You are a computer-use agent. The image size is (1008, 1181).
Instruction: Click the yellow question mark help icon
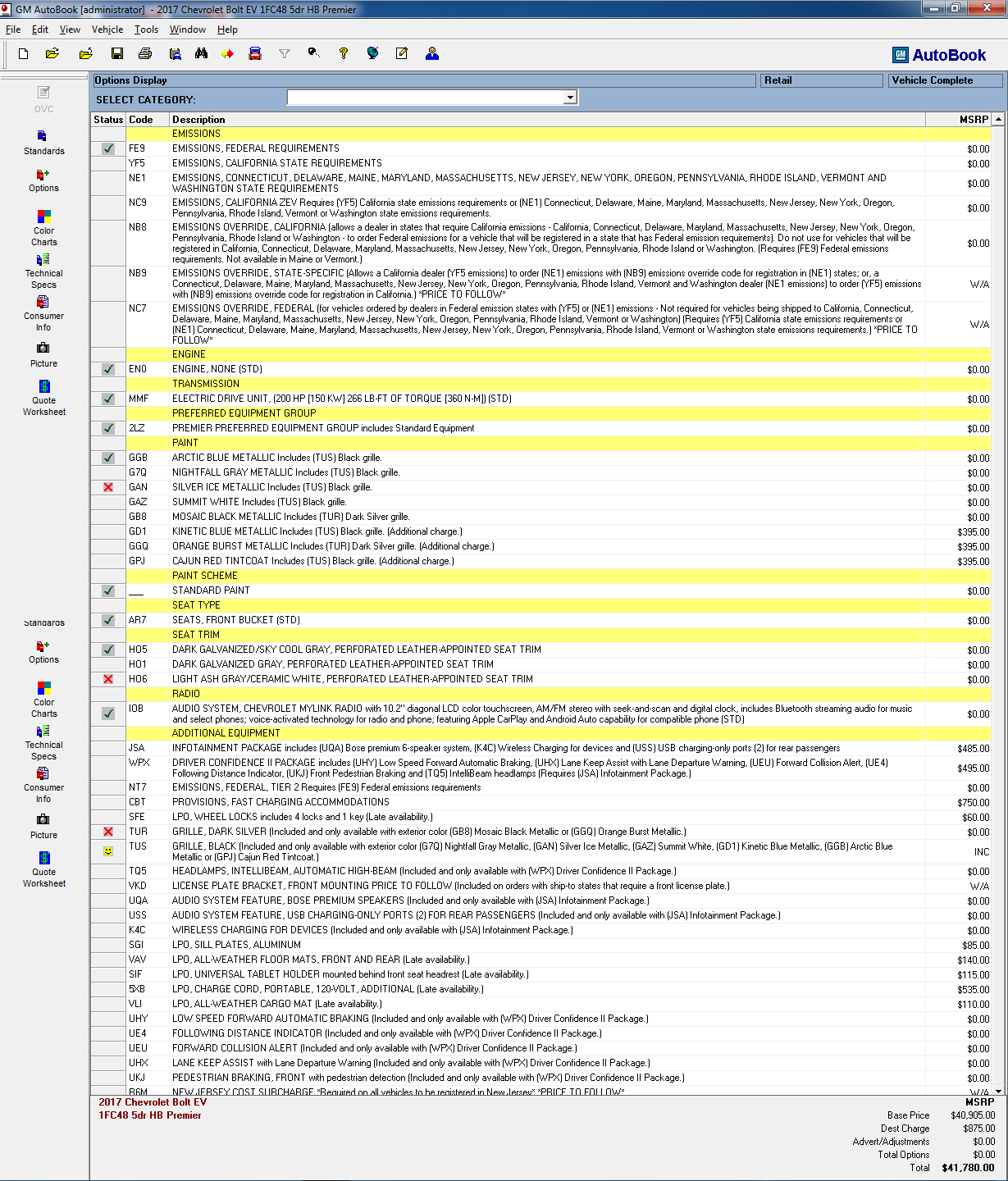coord(344,54)
